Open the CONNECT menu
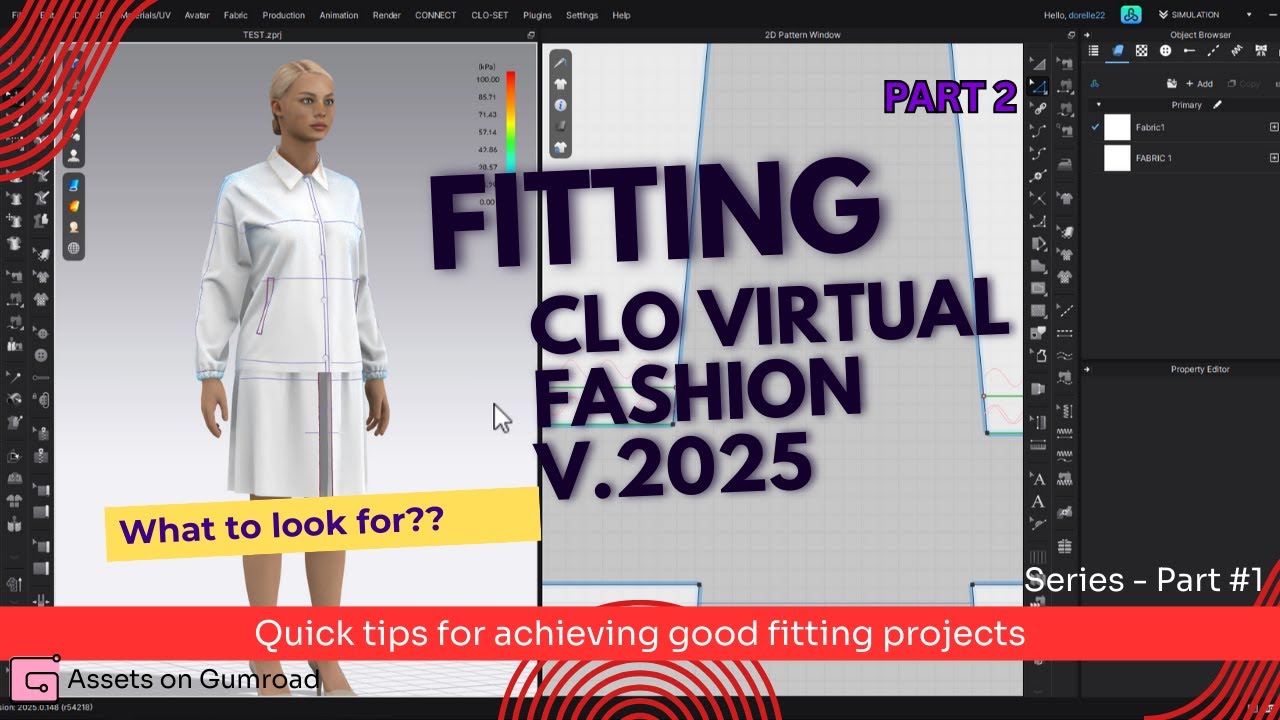The image size is (1280, 720). tap(436, 15)
